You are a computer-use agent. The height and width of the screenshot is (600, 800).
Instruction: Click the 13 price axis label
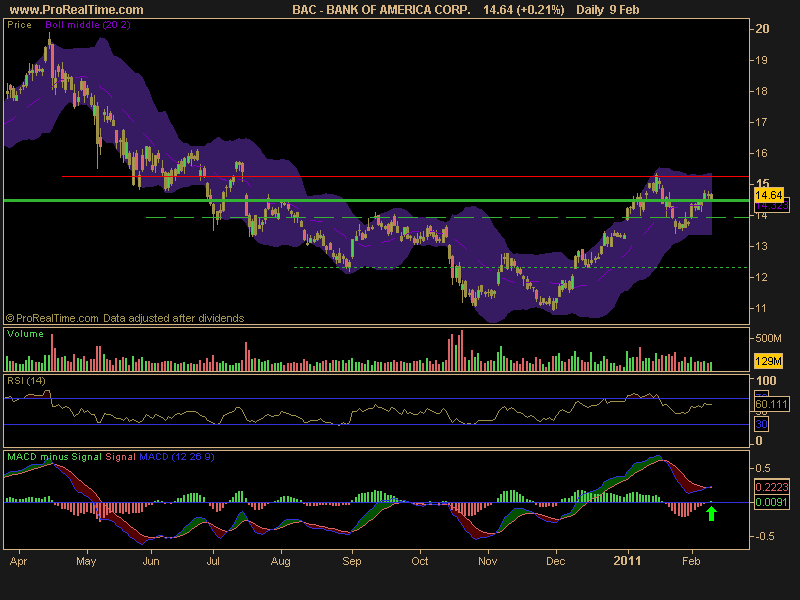pyautogui.click(x=761, y=246)
